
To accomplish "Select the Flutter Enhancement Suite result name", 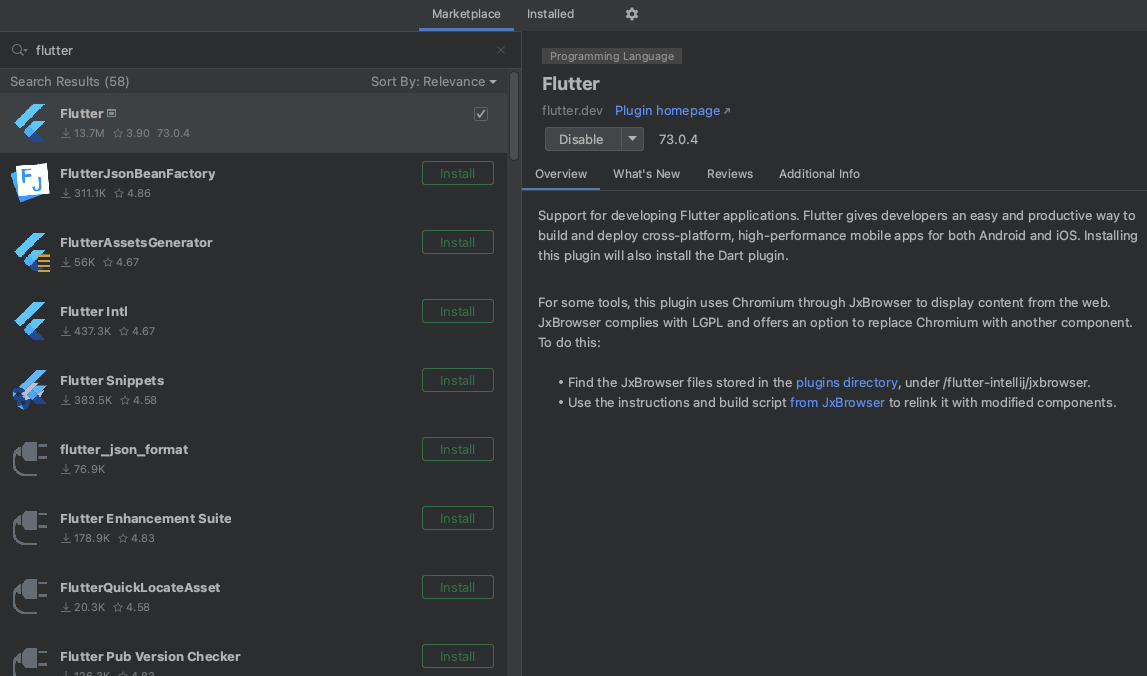I will (x=146, y=518).
